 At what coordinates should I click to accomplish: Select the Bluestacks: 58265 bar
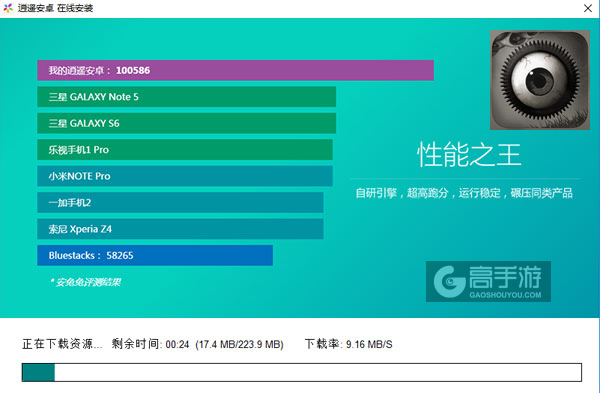tap(155, 255)
